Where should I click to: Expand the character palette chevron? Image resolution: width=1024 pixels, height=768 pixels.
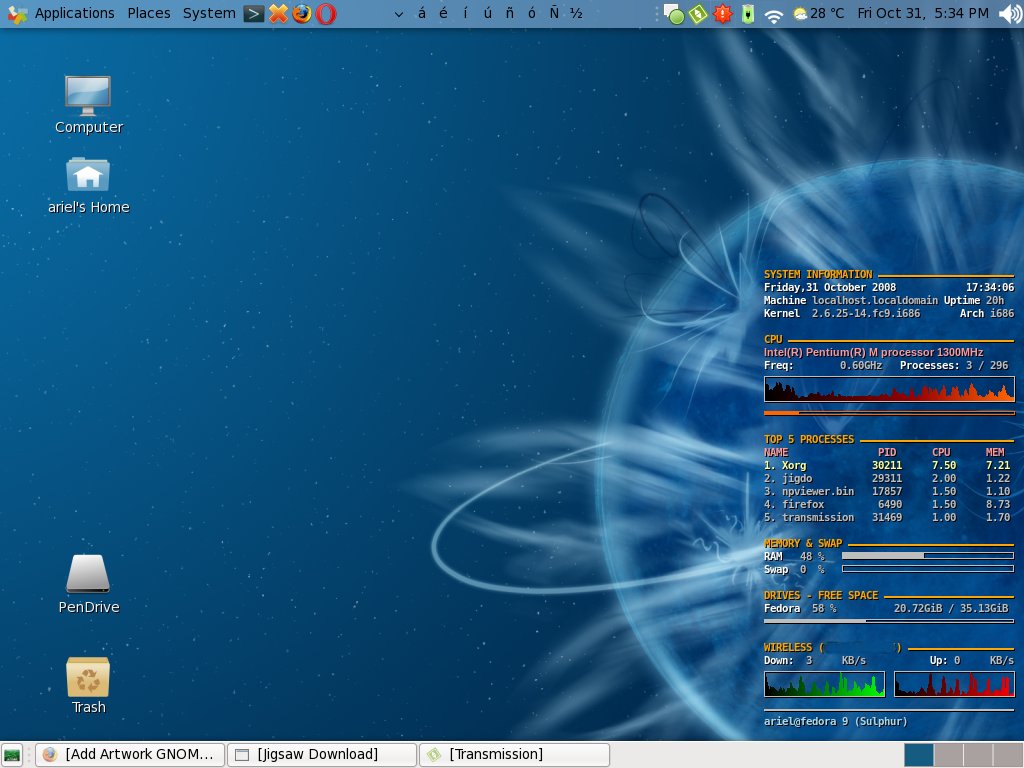[398, 14]
